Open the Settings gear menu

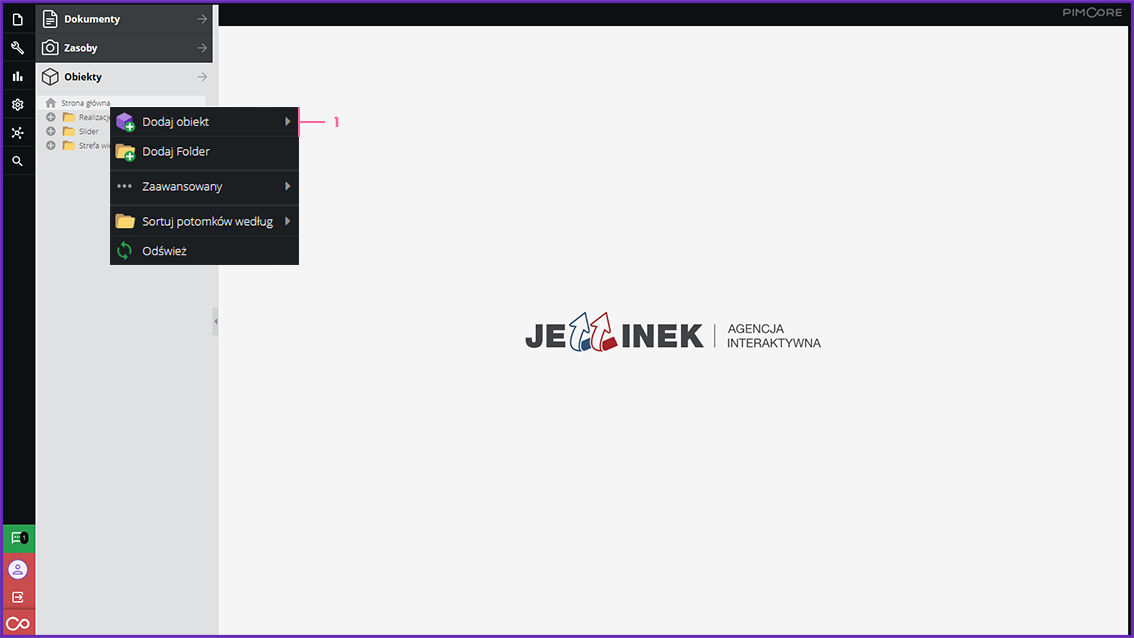point(18,104)
